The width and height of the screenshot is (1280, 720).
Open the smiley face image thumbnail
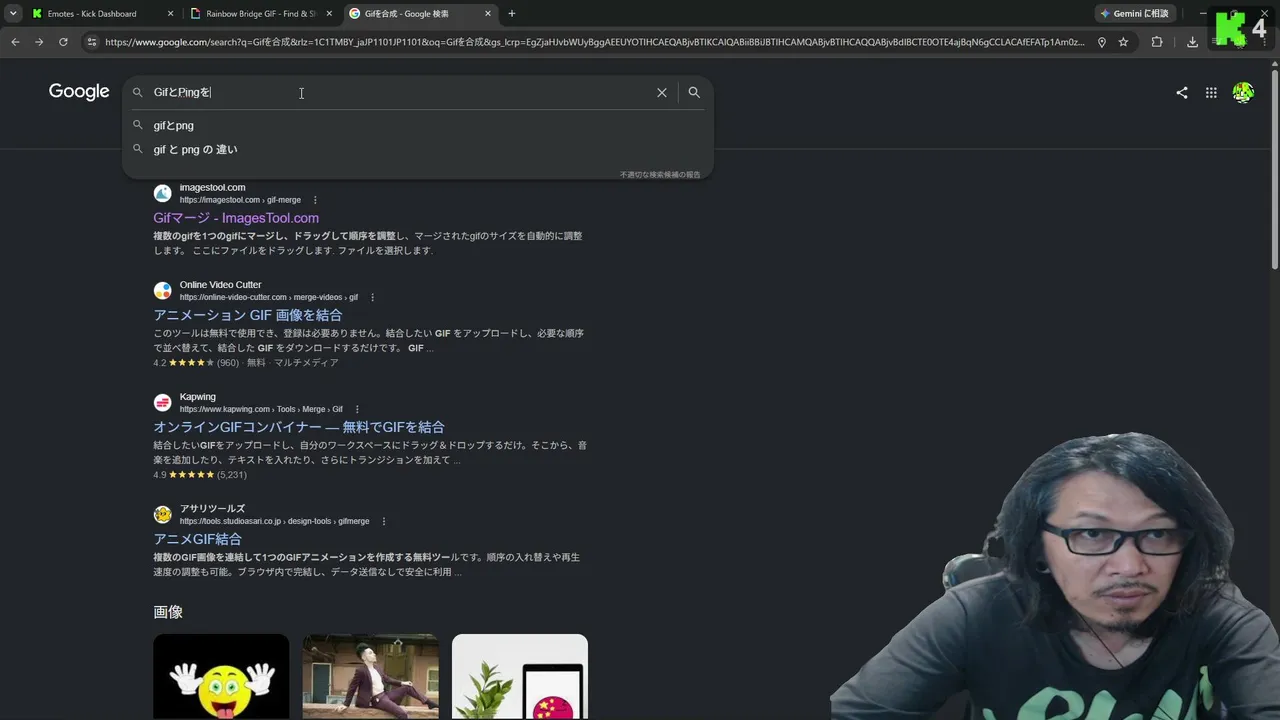tap(221, 676)
